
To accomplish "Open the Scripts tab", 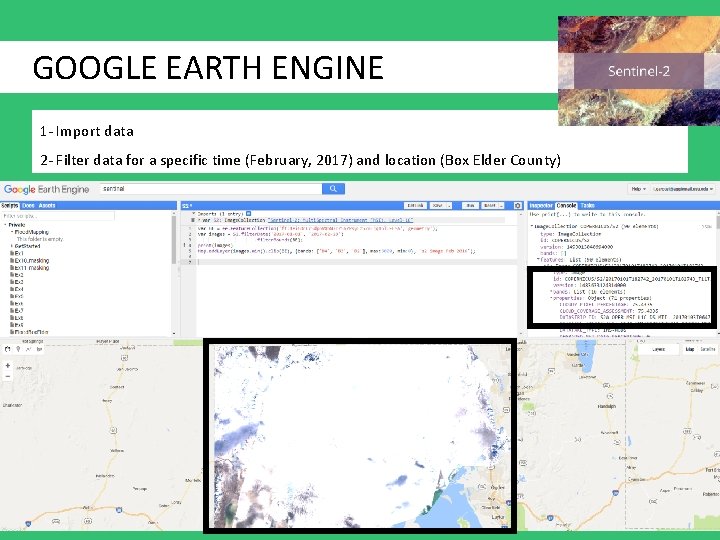I will tap(10, 206).
